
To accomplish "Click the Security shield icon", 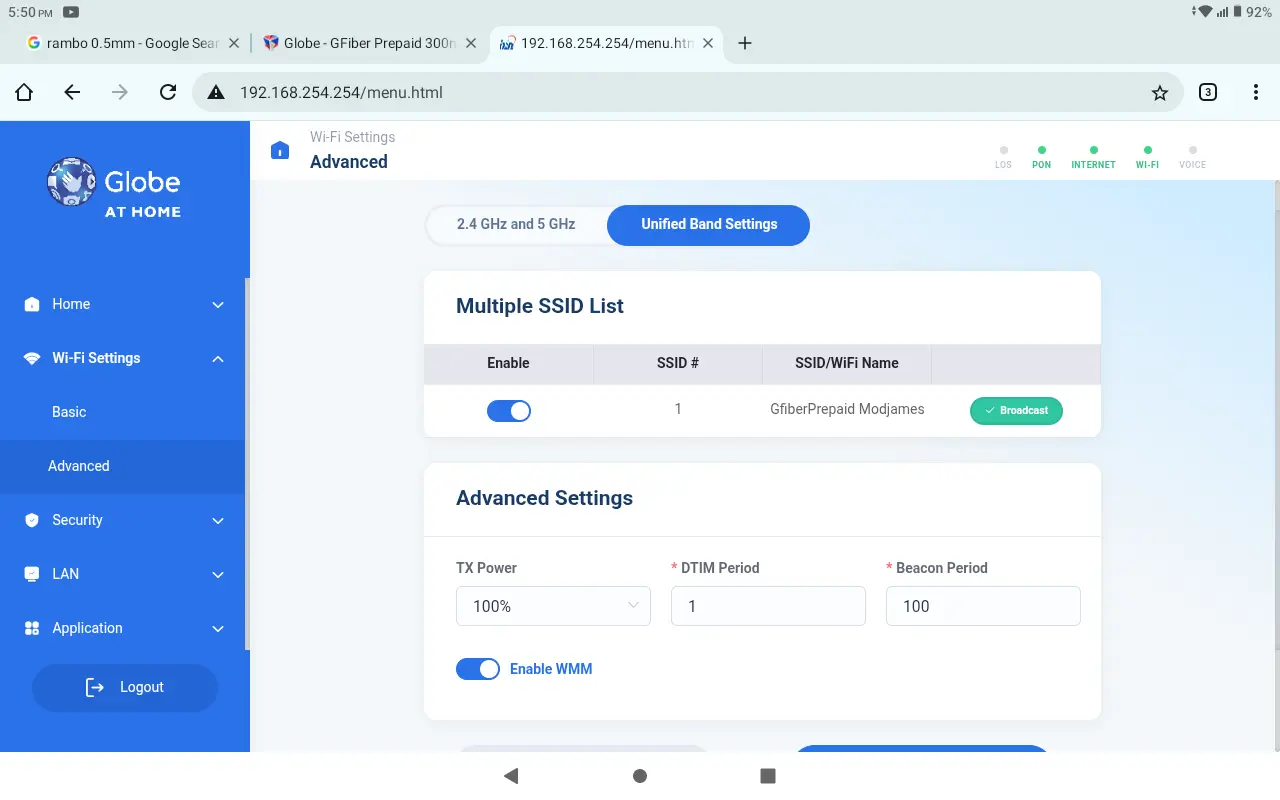I will [32, 520].
